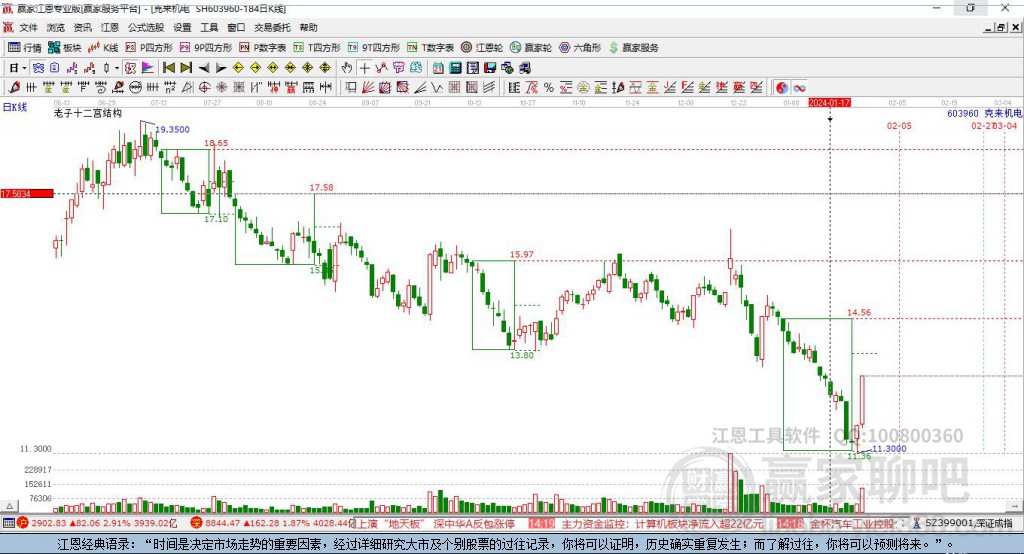Step chart left with black left arrow
The image size is (1024, 554).
[204, 68]
